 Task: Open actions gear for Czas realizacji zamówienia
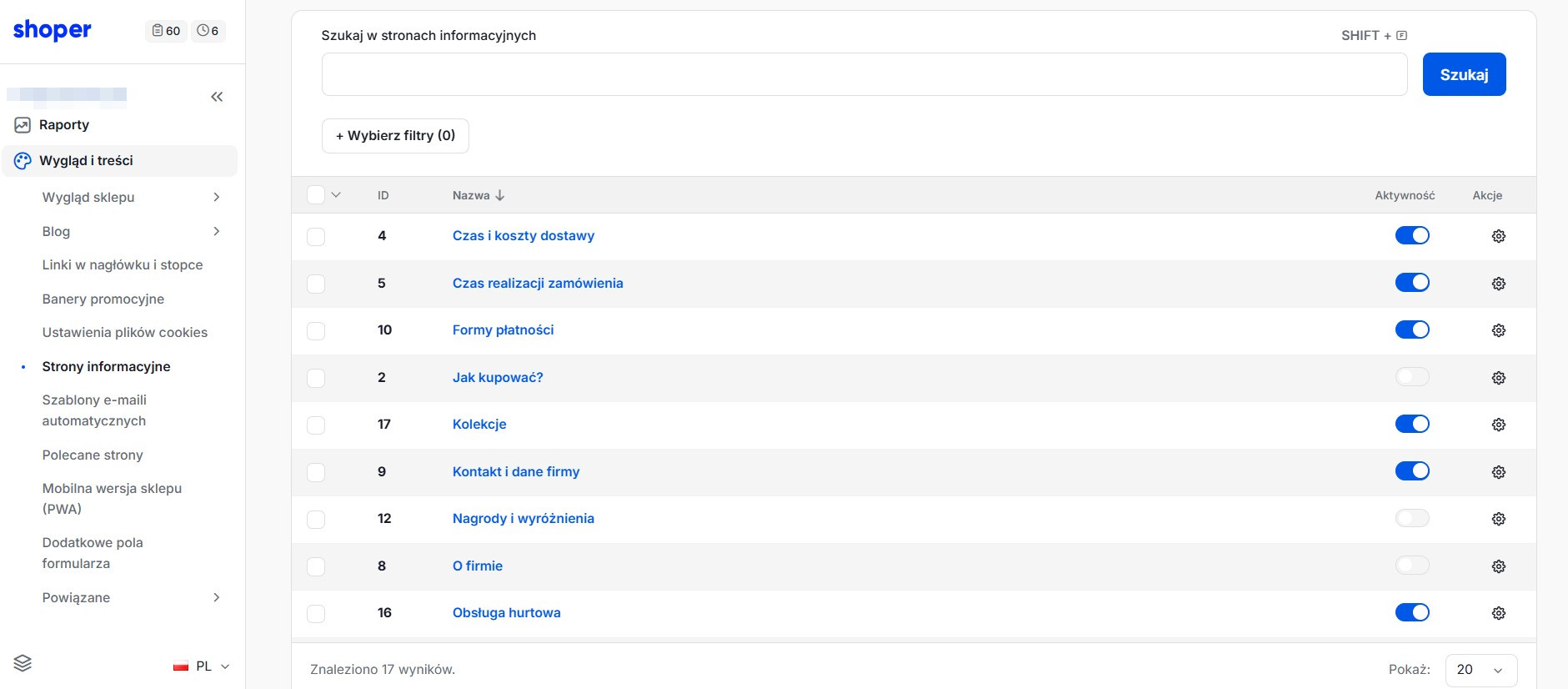click(1498, 284)
